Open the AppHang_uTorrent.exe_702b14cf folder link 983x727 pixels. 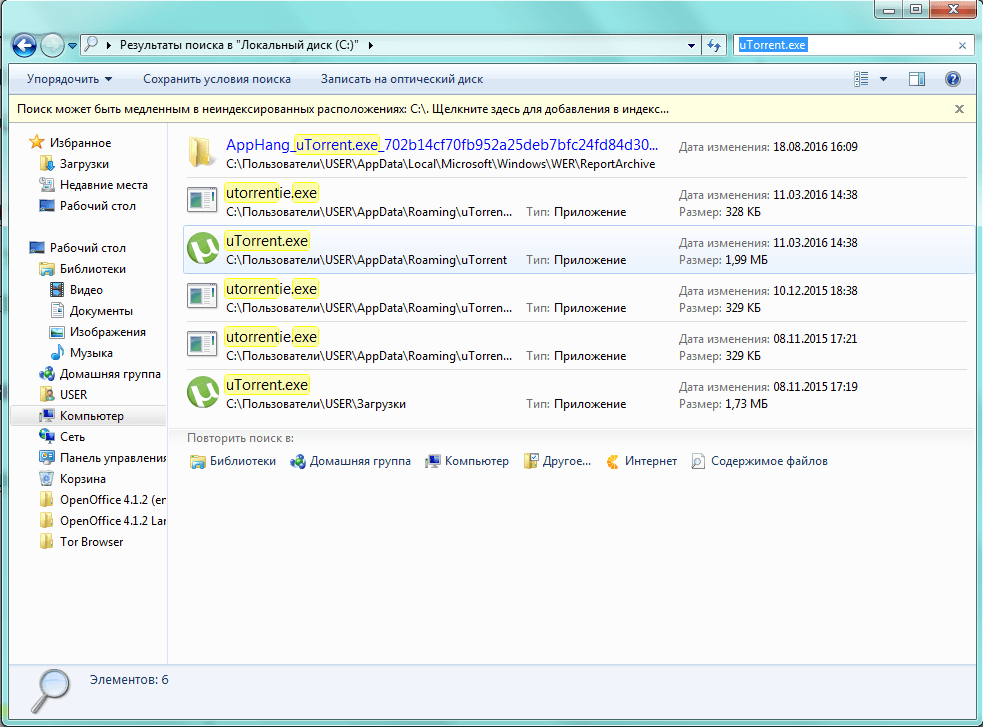coord(442,145)
